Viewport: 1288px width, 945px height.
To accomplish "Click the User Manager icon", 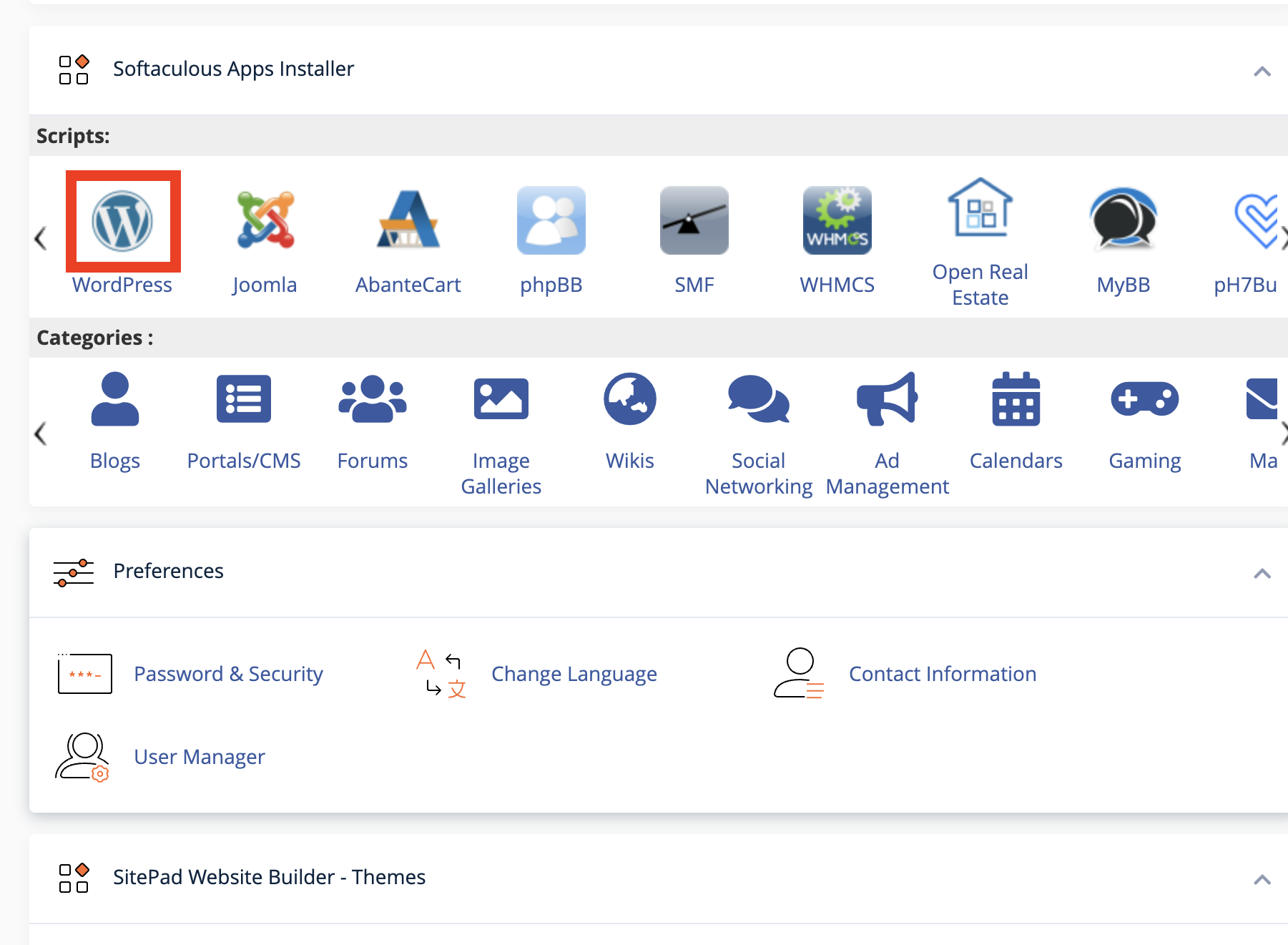I will (82, 757).
